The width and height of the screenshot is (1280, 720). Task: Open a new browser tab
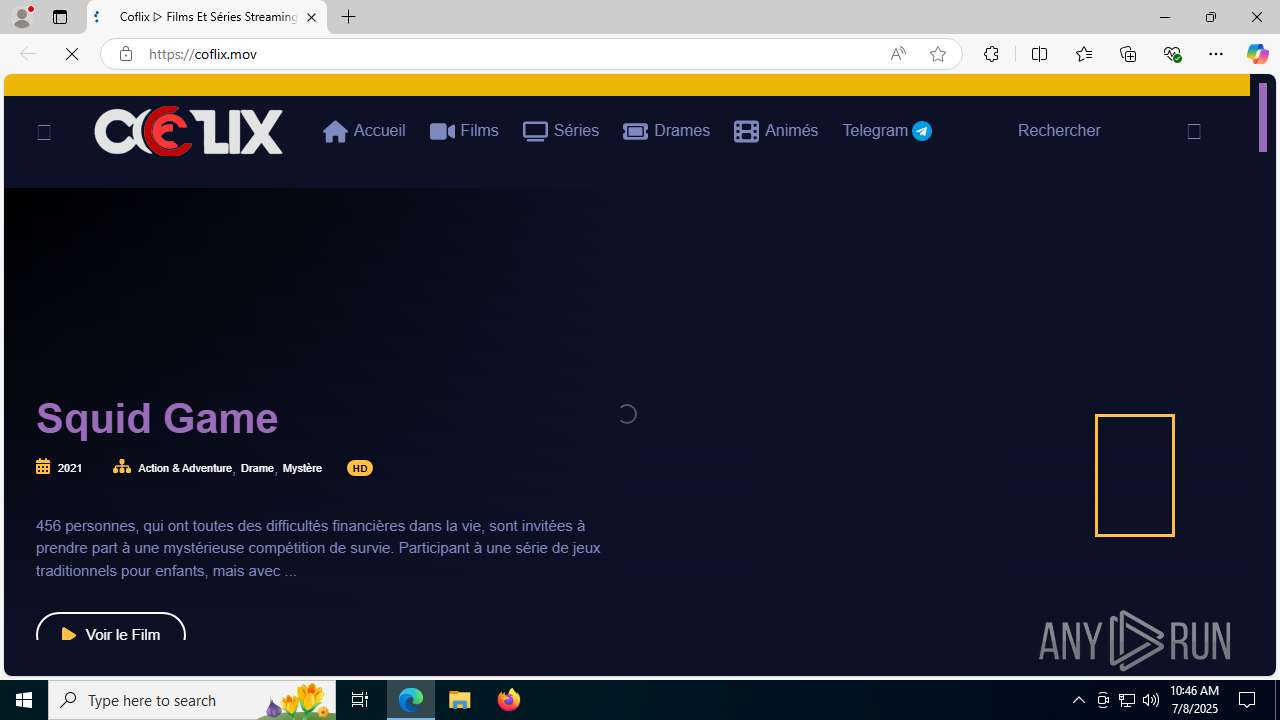(349, 17)
